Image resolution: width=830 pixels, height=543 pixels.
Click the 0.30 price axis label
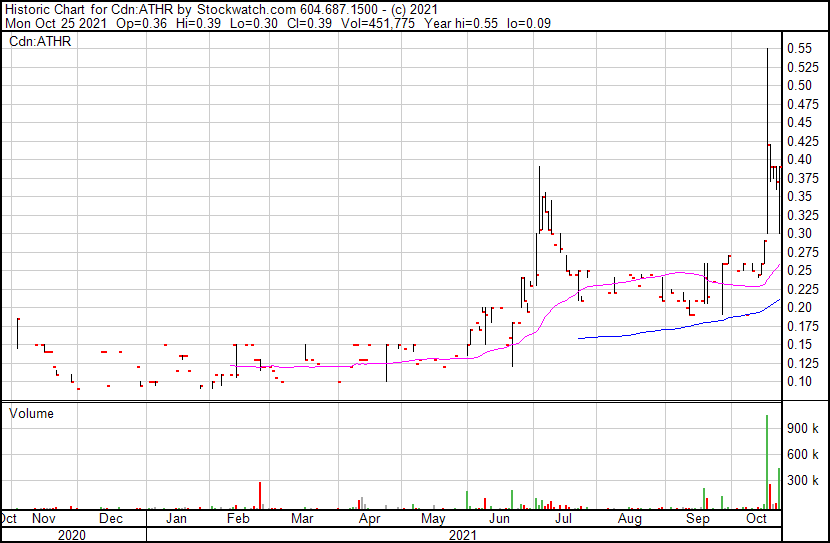[799, 233]
